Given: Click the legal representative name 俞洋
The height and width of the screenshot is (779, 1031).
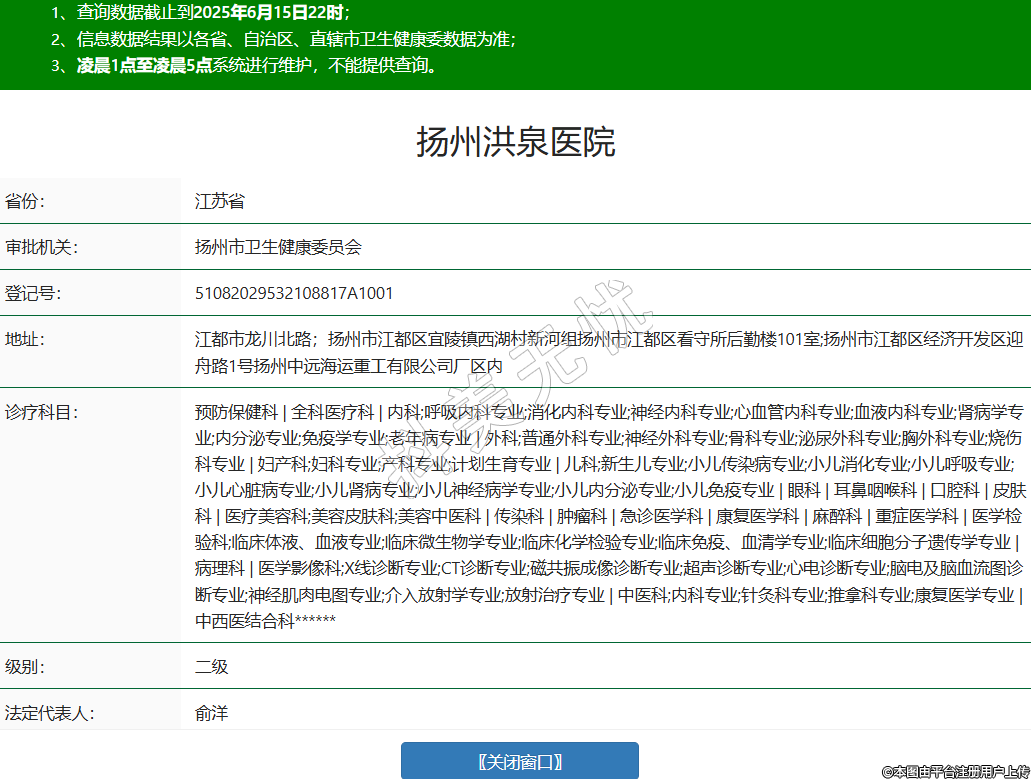Looking at the screenshot, I should click(212, 714).
